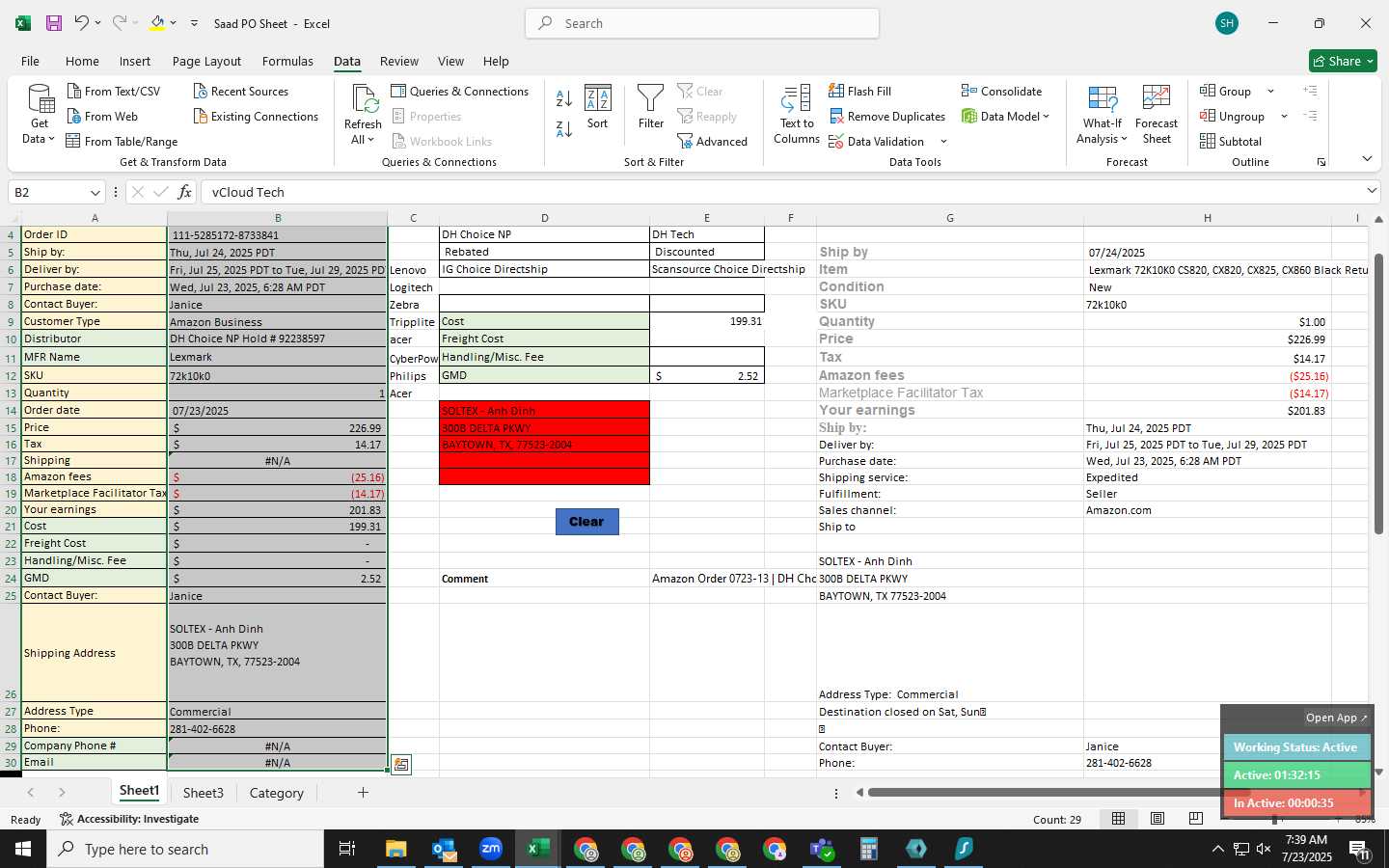This screenshot has width=1389, height=868.
Task: Sort A to Z ascending
Action: coord(564,98)
